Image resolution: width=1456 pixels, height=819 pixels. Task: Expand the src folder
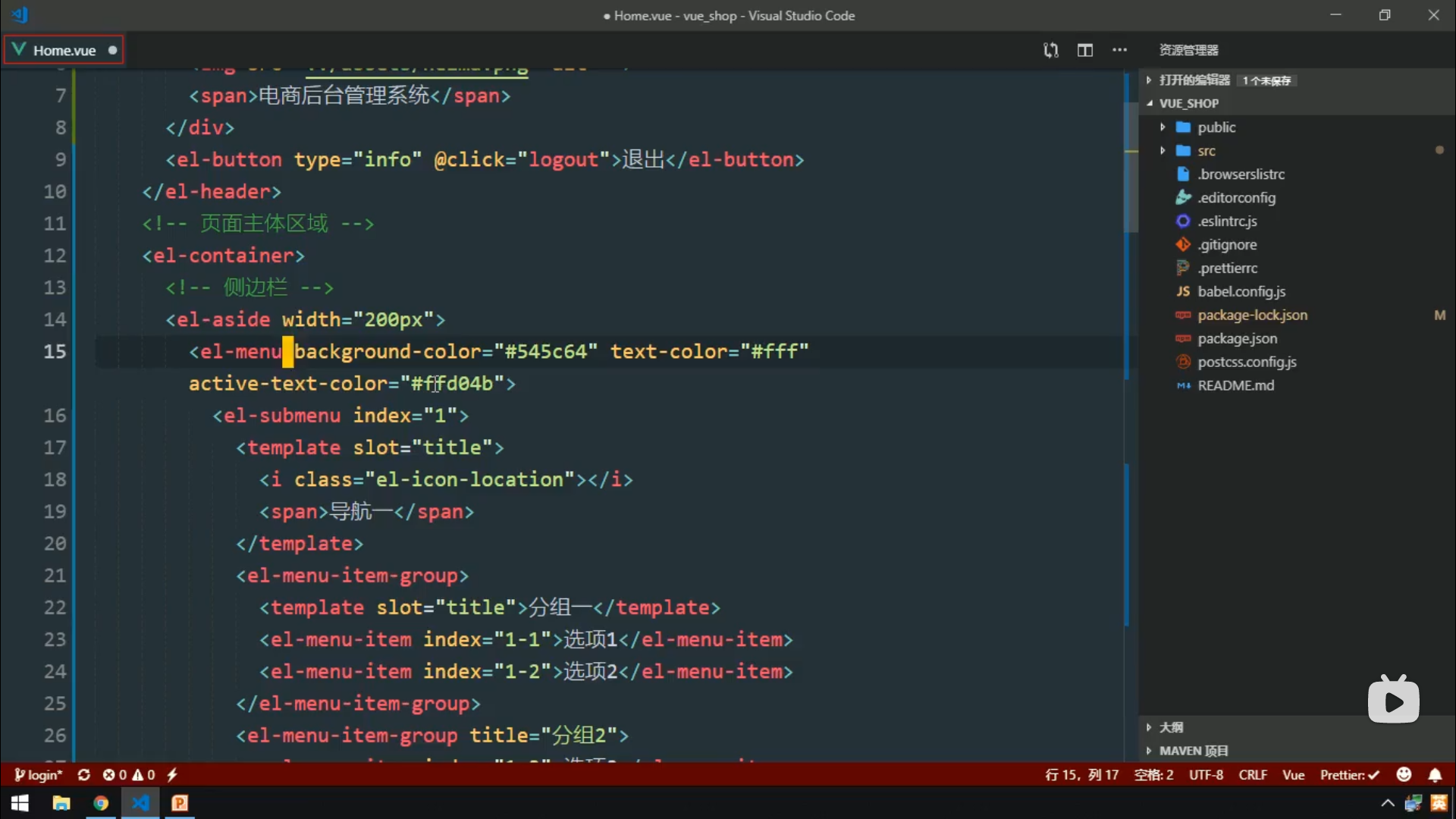coord(1162,151)
